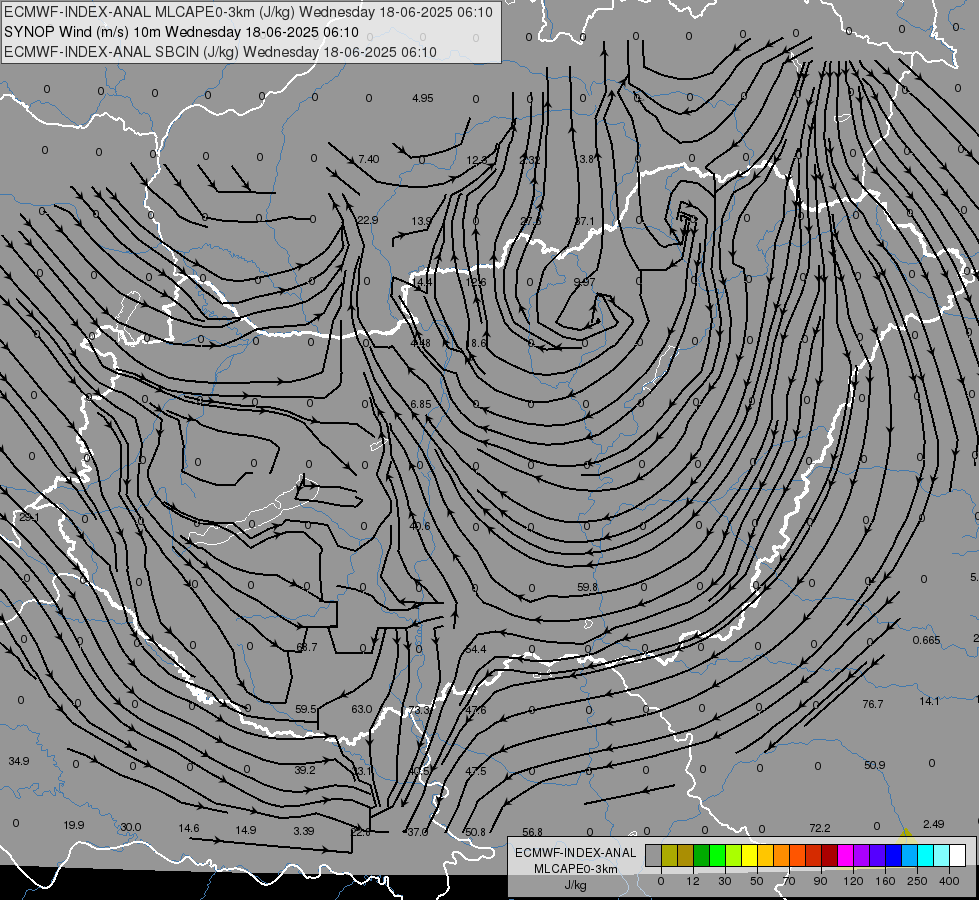Click the map value 54.4

tap(476, 649)
